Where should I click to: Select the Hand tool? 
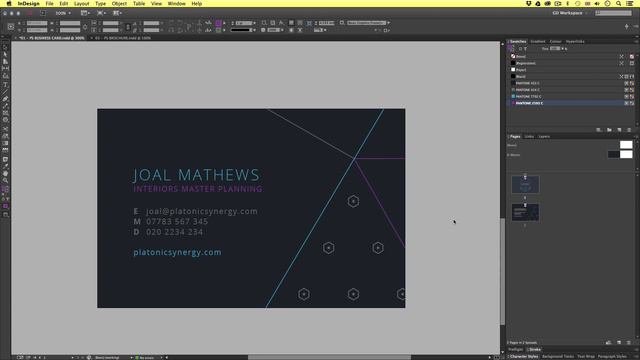pos(5,173)
